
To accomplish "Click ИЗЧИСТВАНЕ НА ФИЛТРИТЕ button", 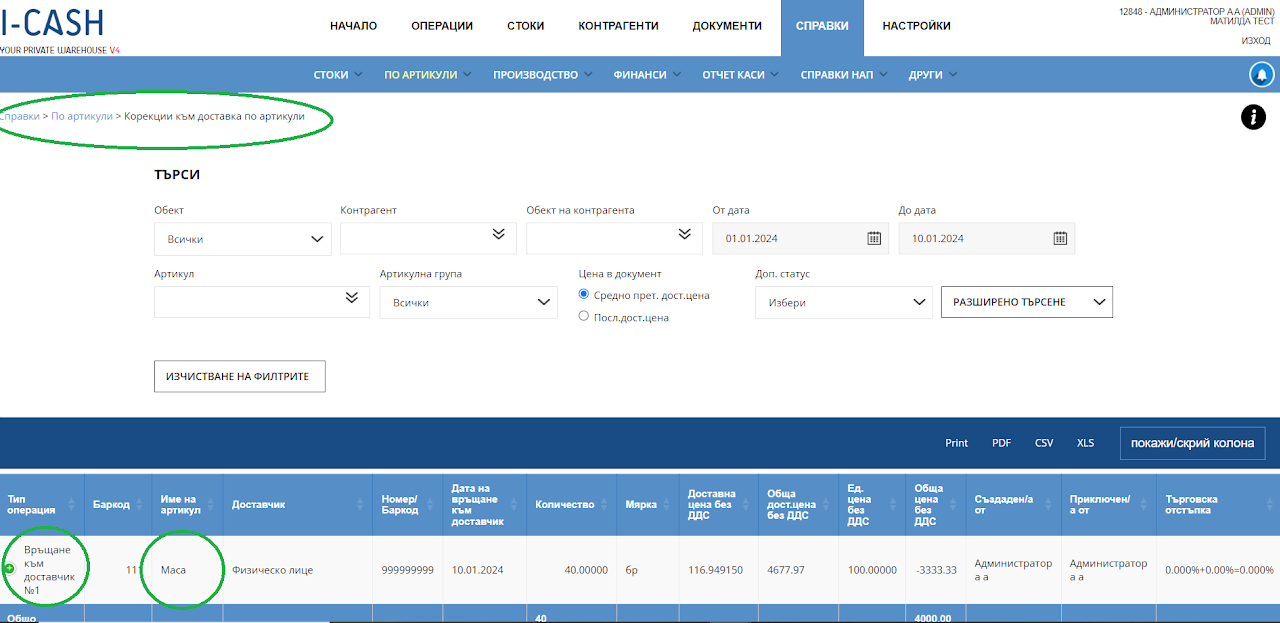I will (x=239, y=376).
